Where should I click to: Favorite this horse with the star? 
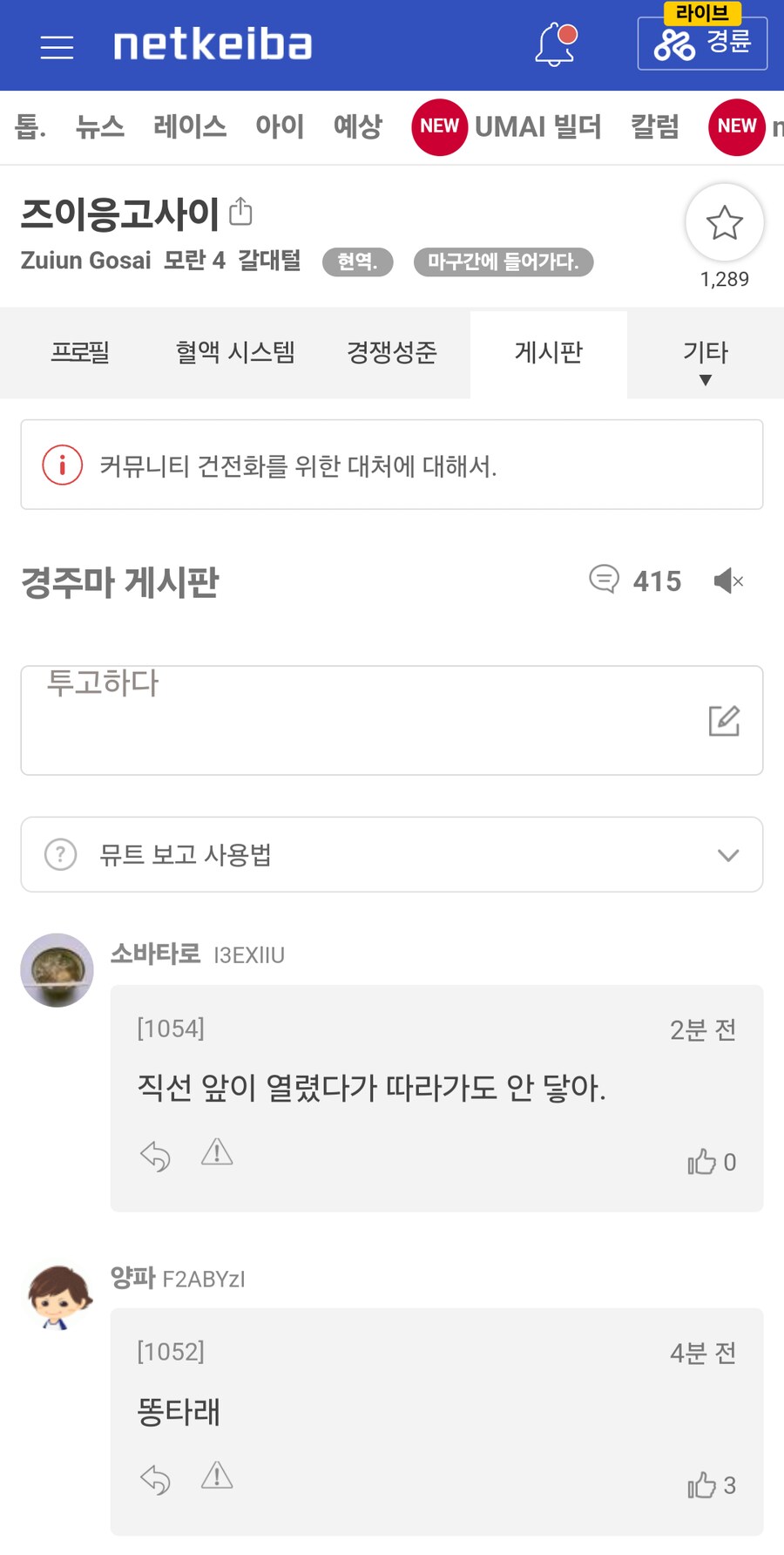pos(724,223)
